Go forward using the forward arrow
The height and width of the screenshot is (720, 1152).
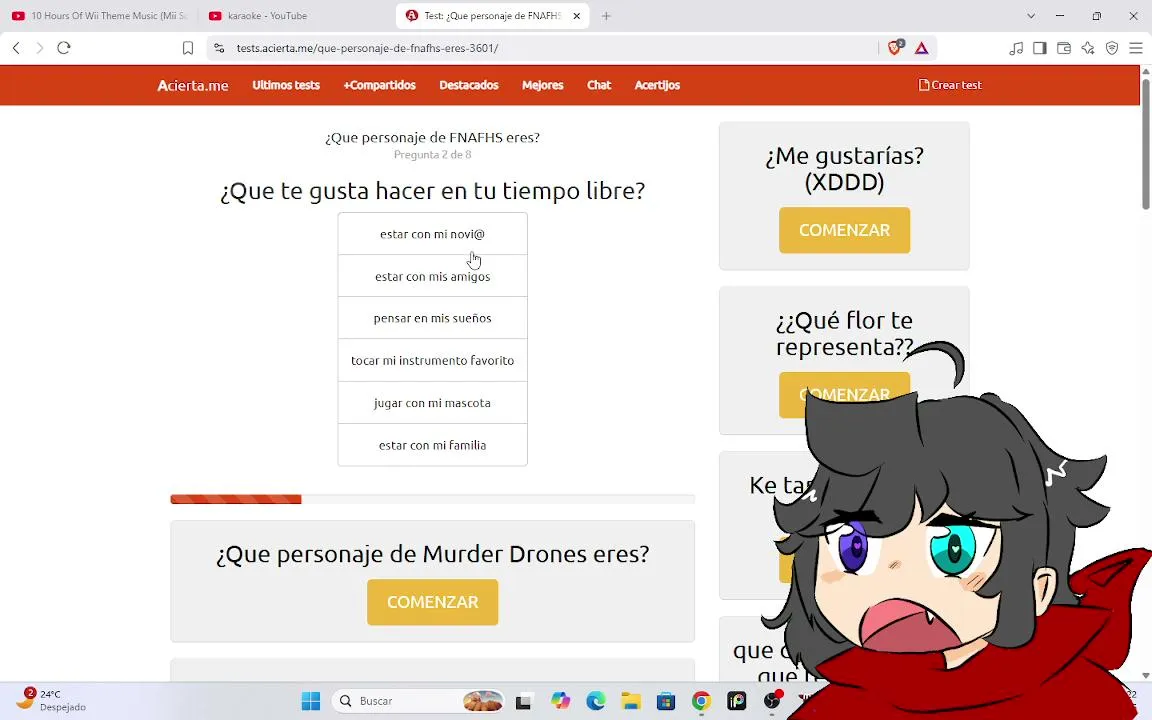point(40,48)
